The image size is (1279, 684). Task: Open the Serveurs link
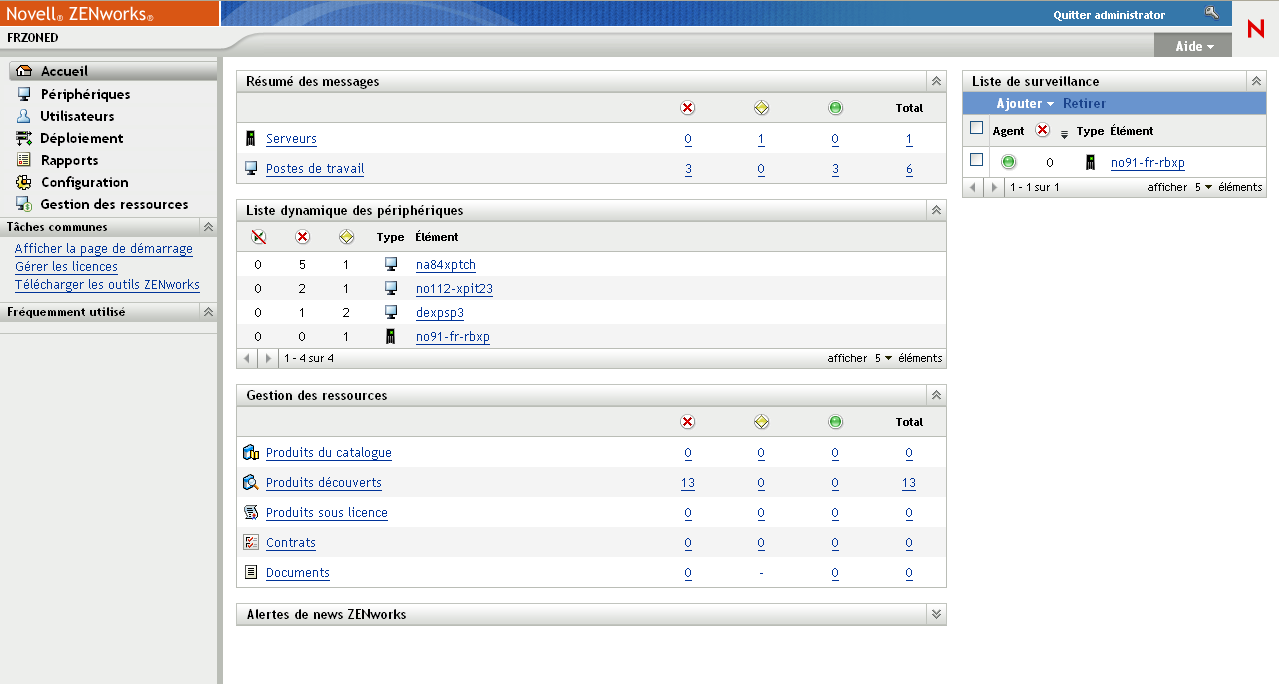(x=291, y=139)
